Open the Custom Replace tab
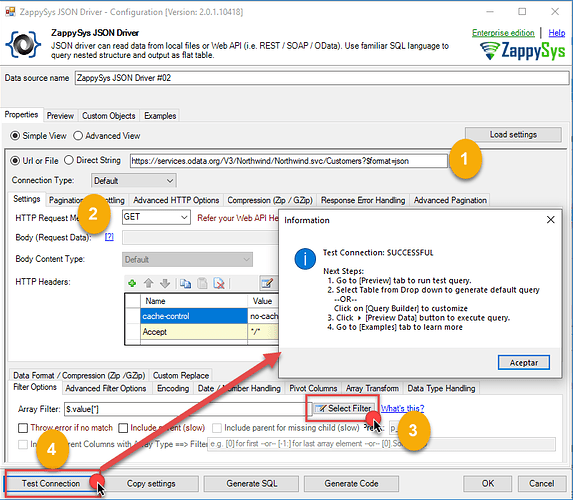The image size is (573, 500). click(x=181, y=375)
